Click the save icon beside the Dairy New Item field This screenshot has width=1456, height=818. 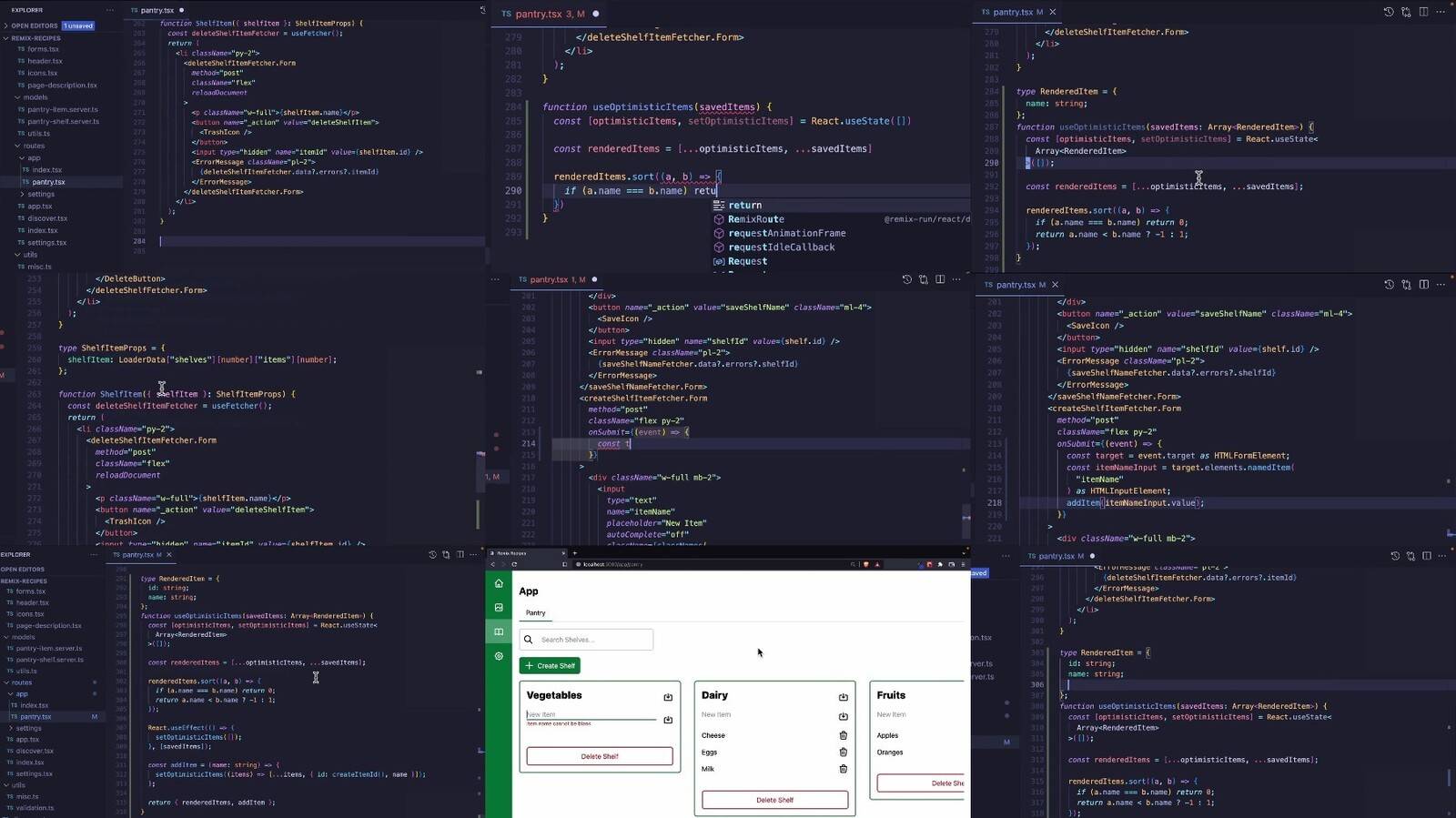843,716
